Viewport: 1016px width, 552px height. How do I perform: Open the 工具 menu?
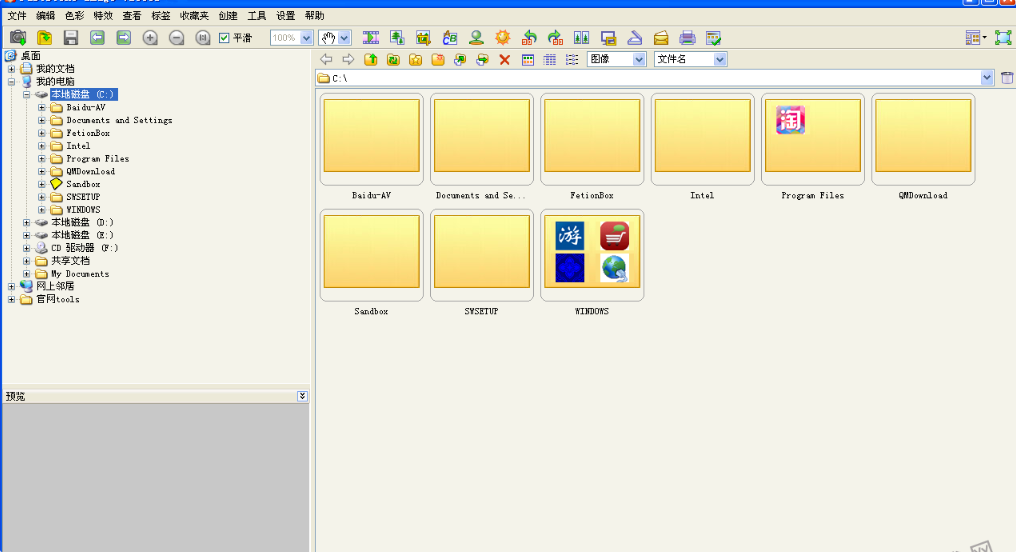tap(257, 16)
